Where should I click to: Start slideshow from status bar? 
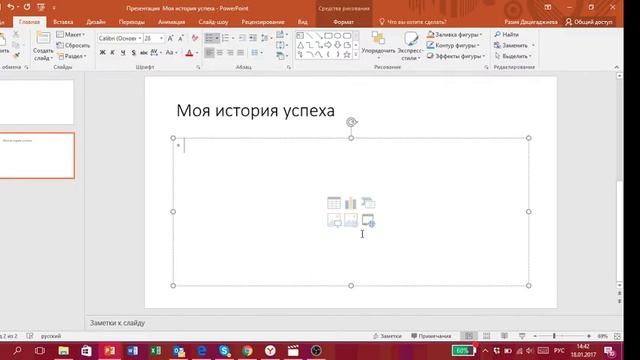pos(522,336)
